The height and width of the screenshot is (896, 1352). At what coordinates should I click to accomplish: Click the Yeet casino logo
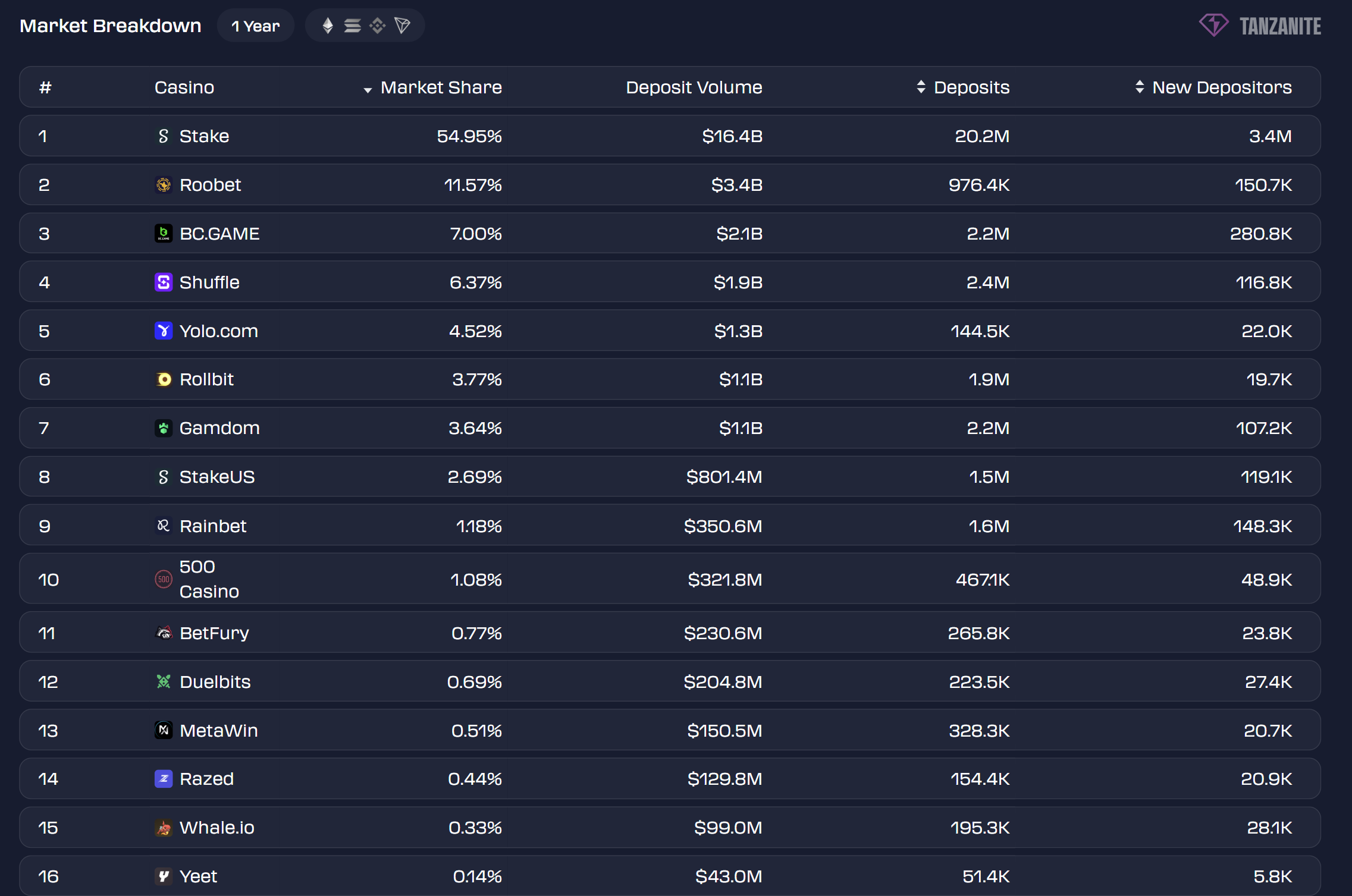pyautogui.click(x=164, y=876)
